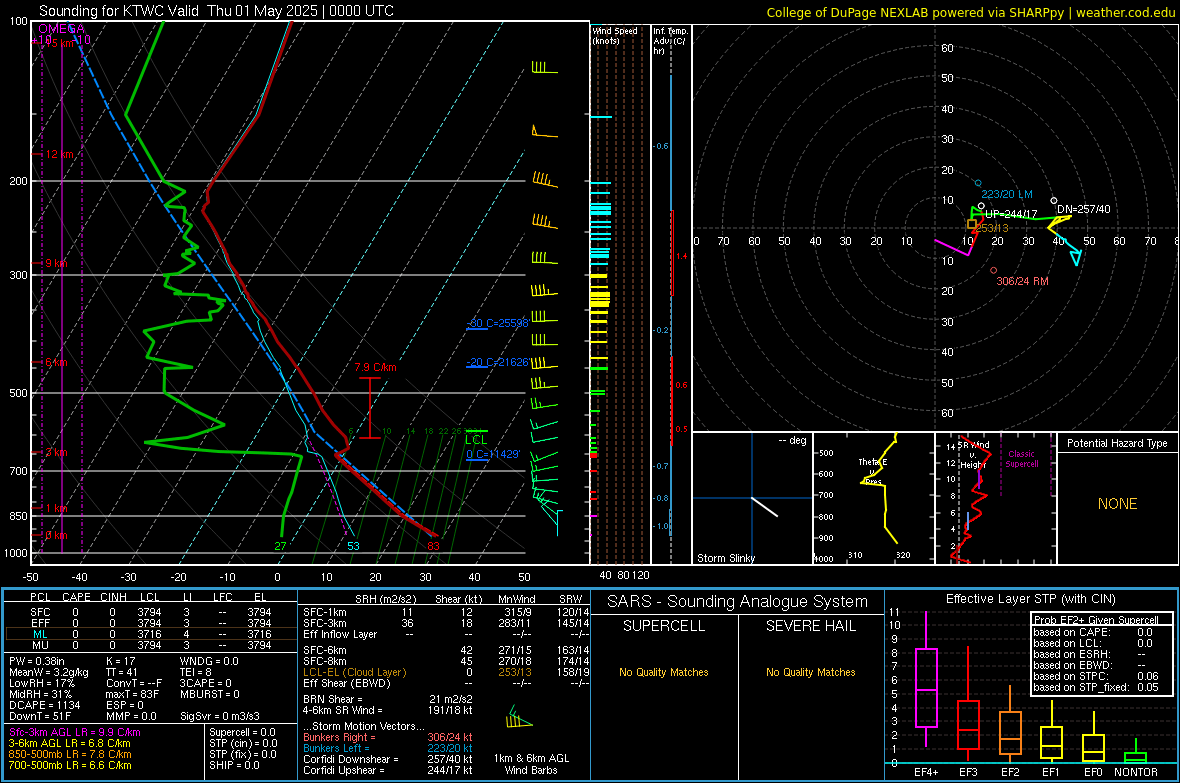
Task: Click the red '7.9 C/km' lapse rate label
Action: [x=375, y=367]
